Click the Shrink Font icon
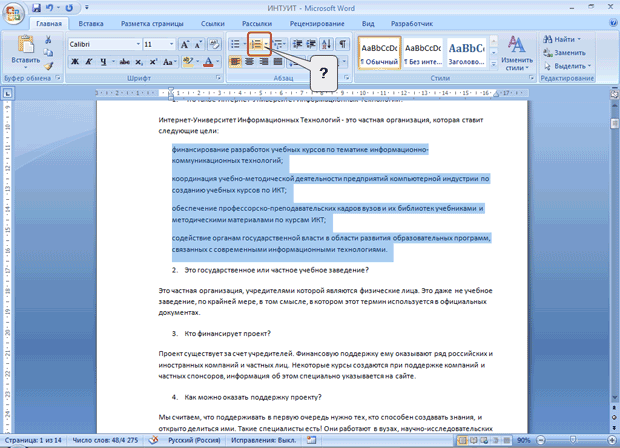This screenshot has height=448, width=620. (198, 44)
